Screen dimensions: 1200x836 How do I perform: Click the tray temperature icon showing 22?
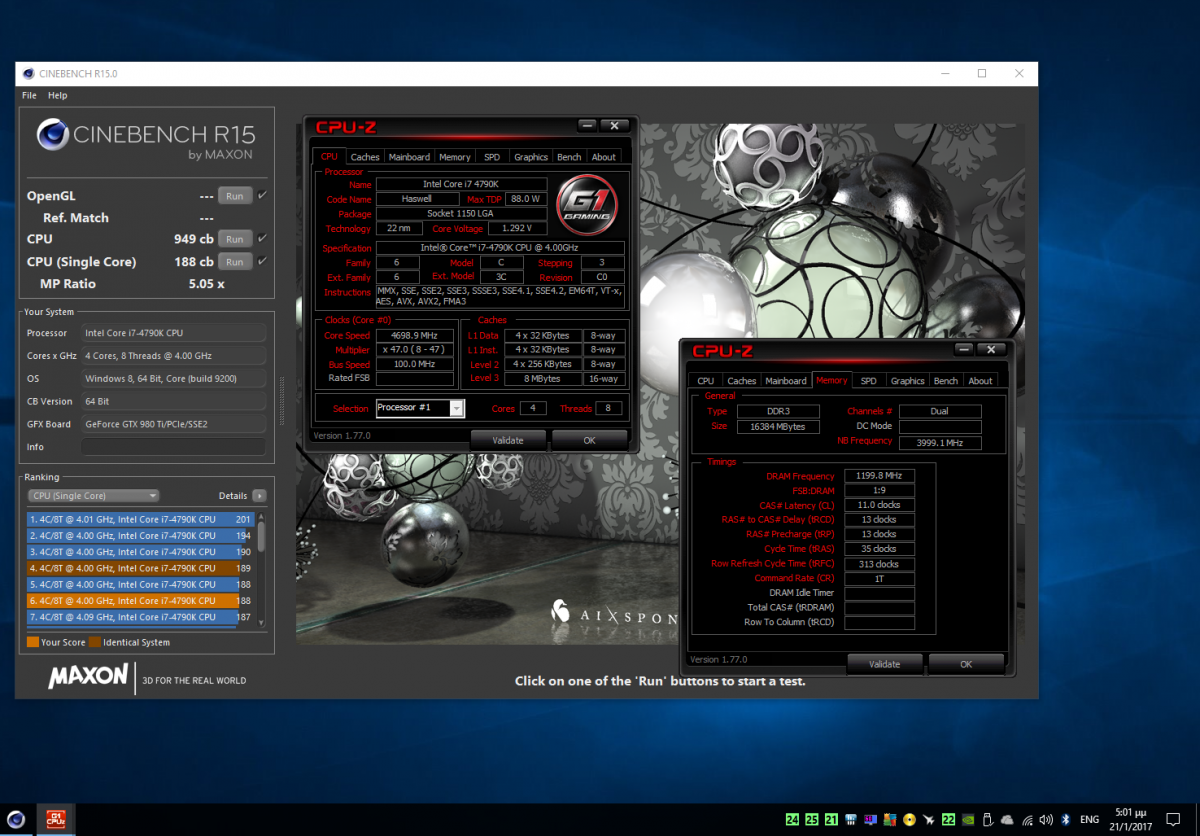pyautogui.click(x=947, y=820)
